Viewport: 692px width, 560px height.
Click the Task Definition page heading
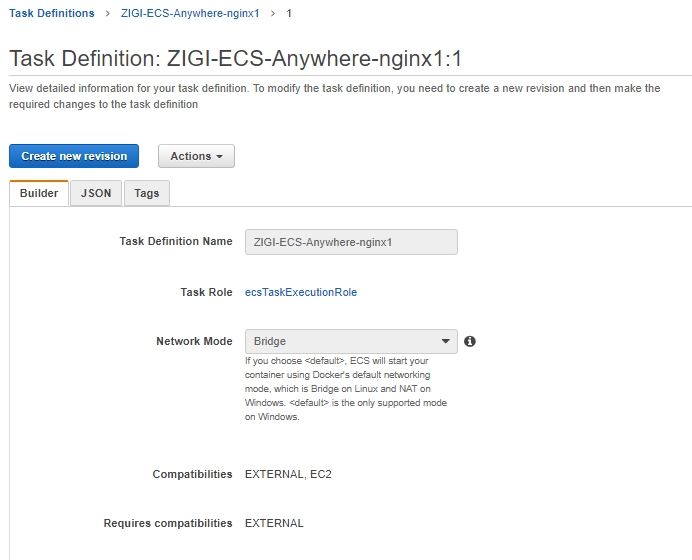[x=236, y=58]
